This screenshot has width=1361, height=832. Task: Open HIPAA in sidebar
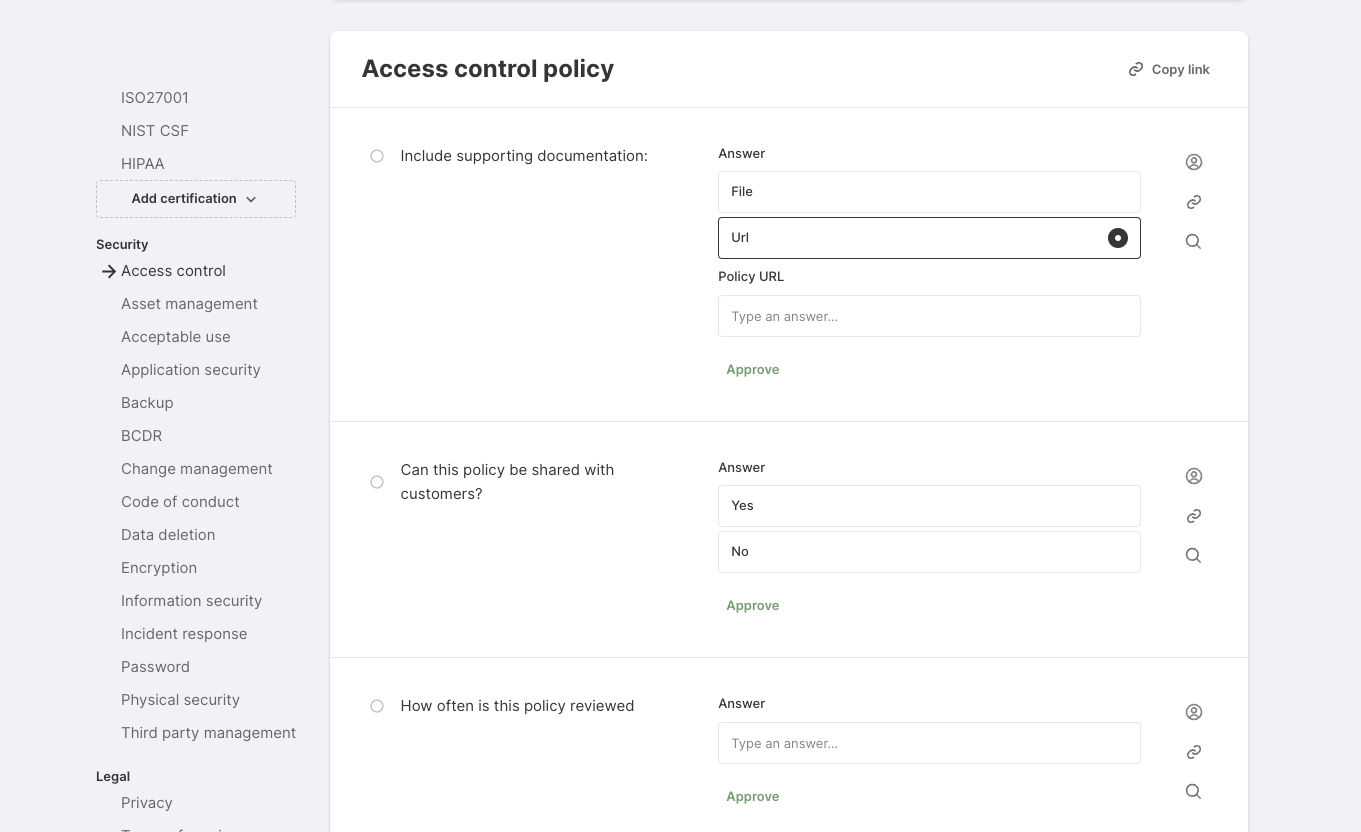[x=143, y=164]
